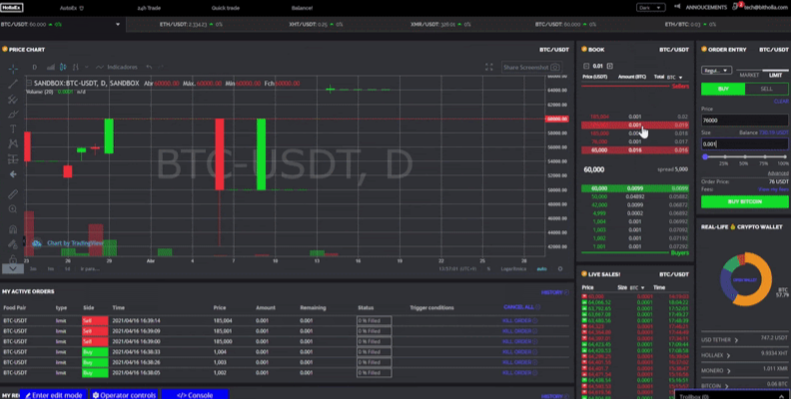Open the Quick trade menu
This screenshot has height=399, width=791.
[225, 8]
